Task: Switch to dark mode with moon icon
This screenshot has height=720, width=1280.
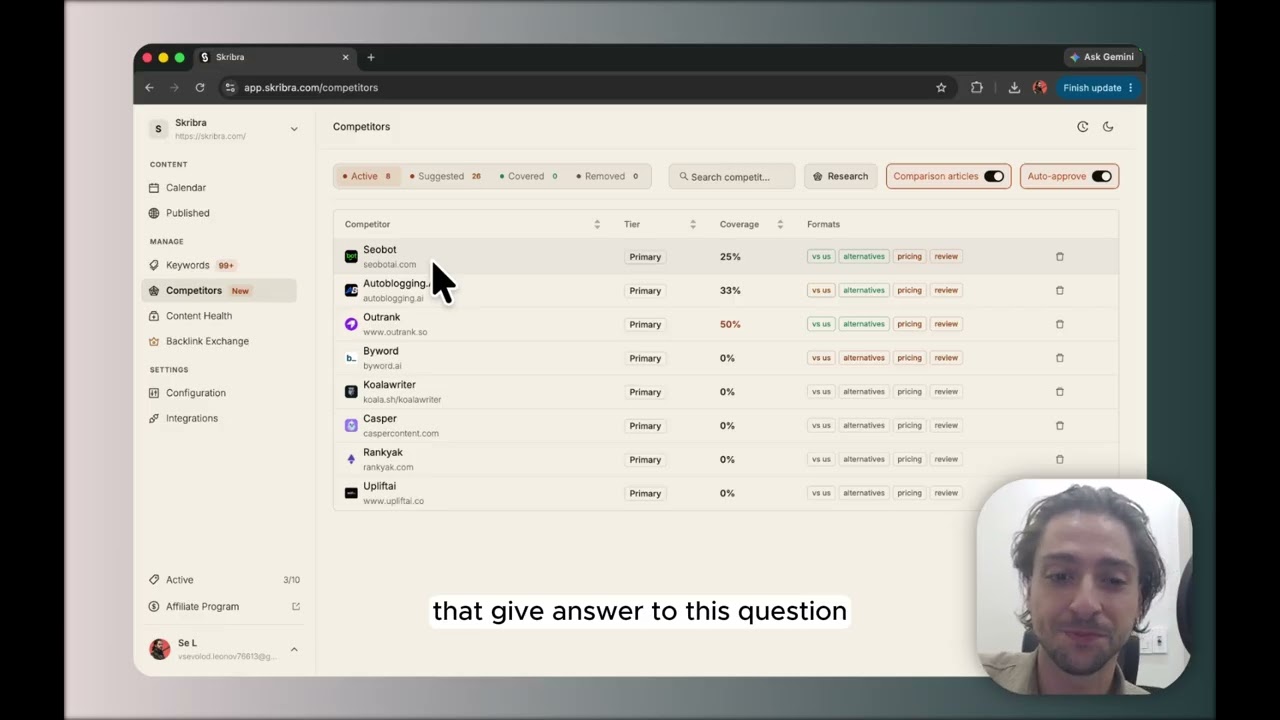Action: (x=1108, y=127)
